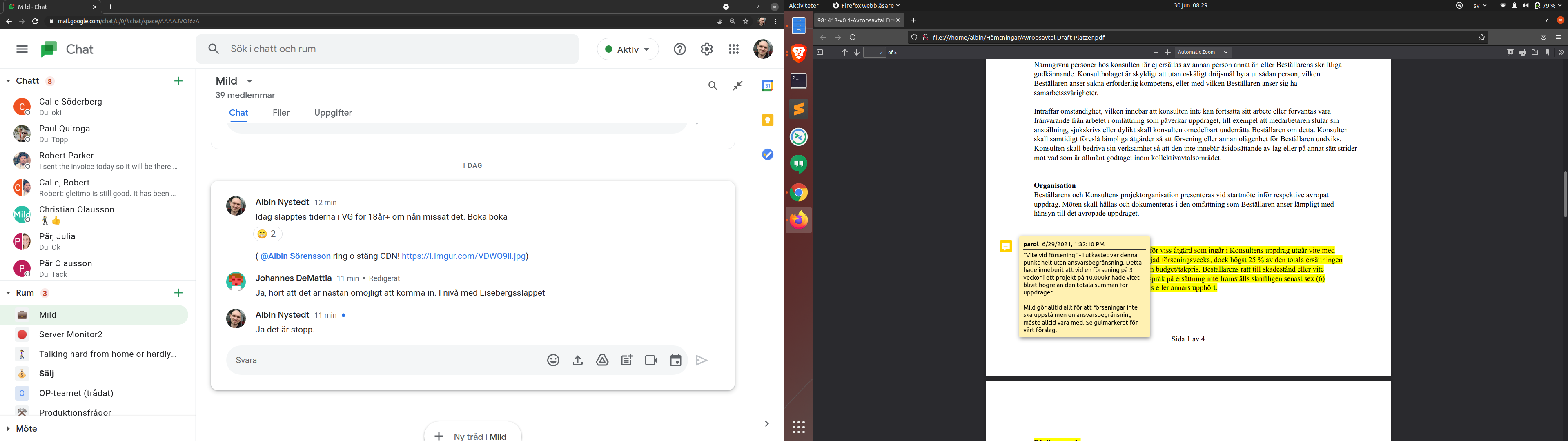Screen dimensions: 1568x441
Task: Collapse the Rum section
Action: coord(9,293)
